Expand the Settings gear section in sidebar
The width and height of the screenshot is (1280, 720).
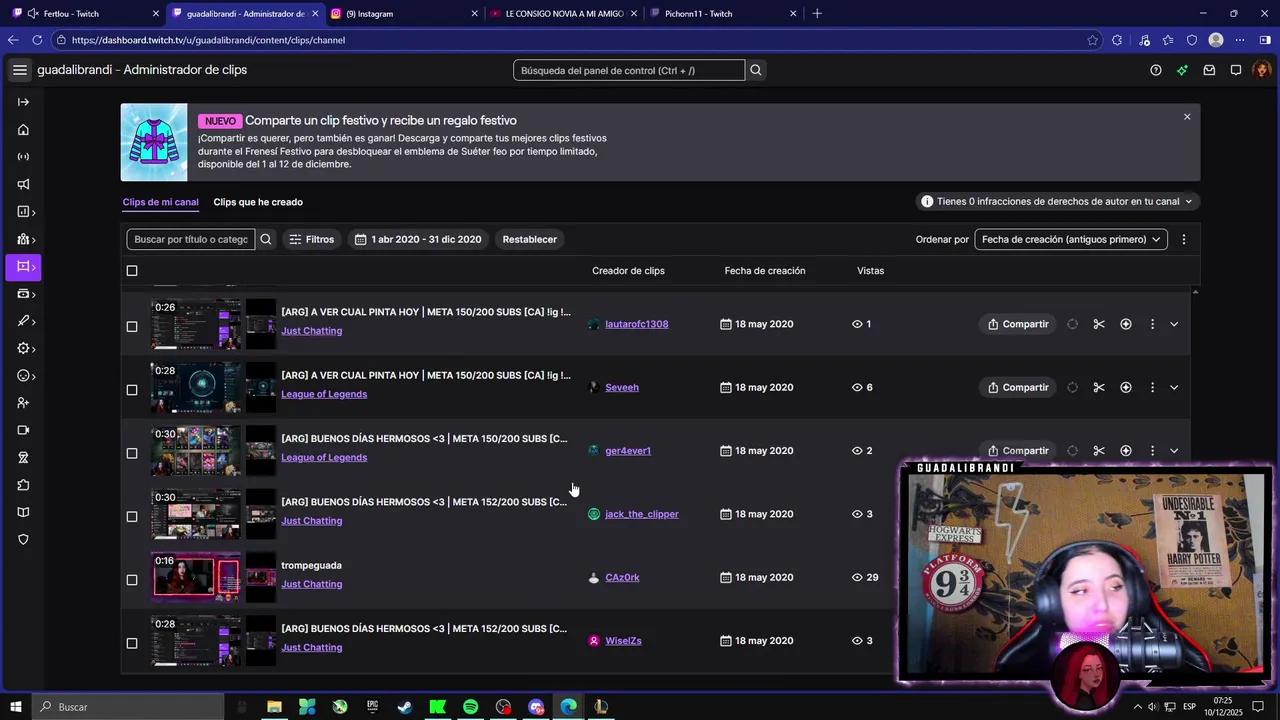(26, 349)
